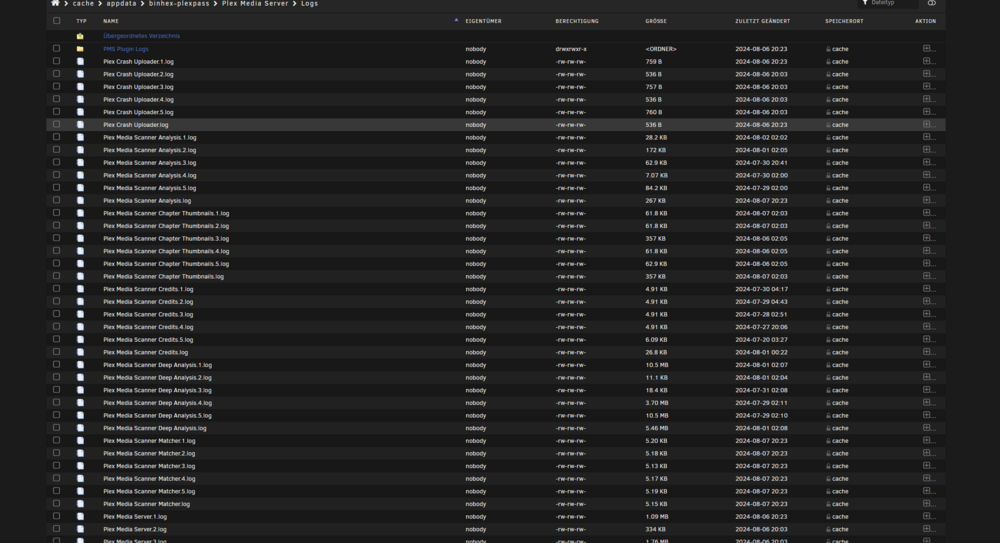Click file icon of Deep Analysis.1.log
Screen dimensions: 1000x543
tap(80, 365)
